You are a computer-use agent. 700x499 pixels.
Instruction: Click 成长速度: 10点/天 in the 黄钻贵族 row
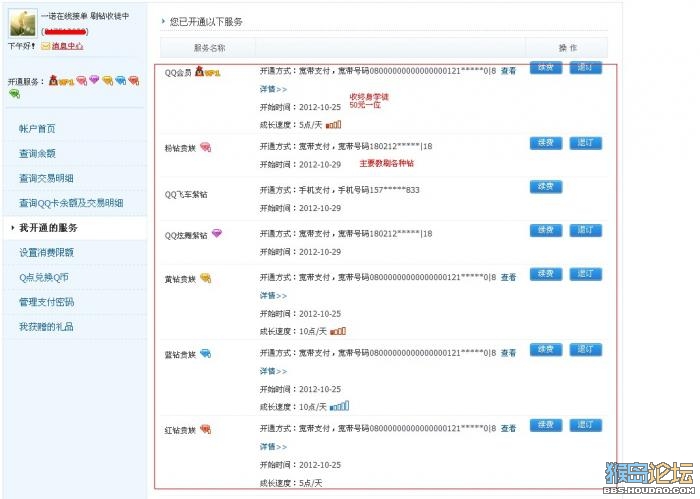[x=293, y=332]
